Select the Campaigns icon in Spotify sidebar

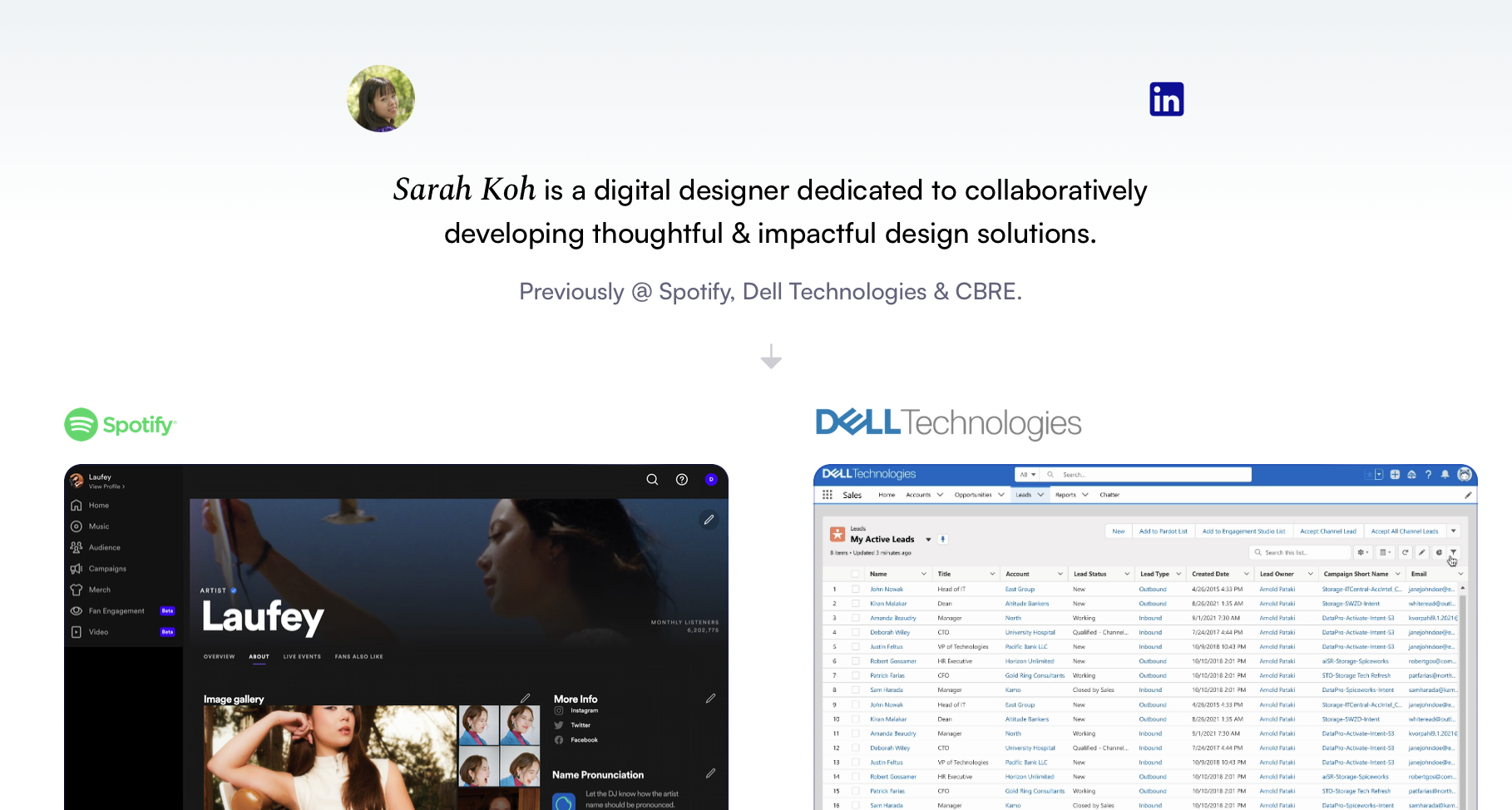click(x=76, y=568)
